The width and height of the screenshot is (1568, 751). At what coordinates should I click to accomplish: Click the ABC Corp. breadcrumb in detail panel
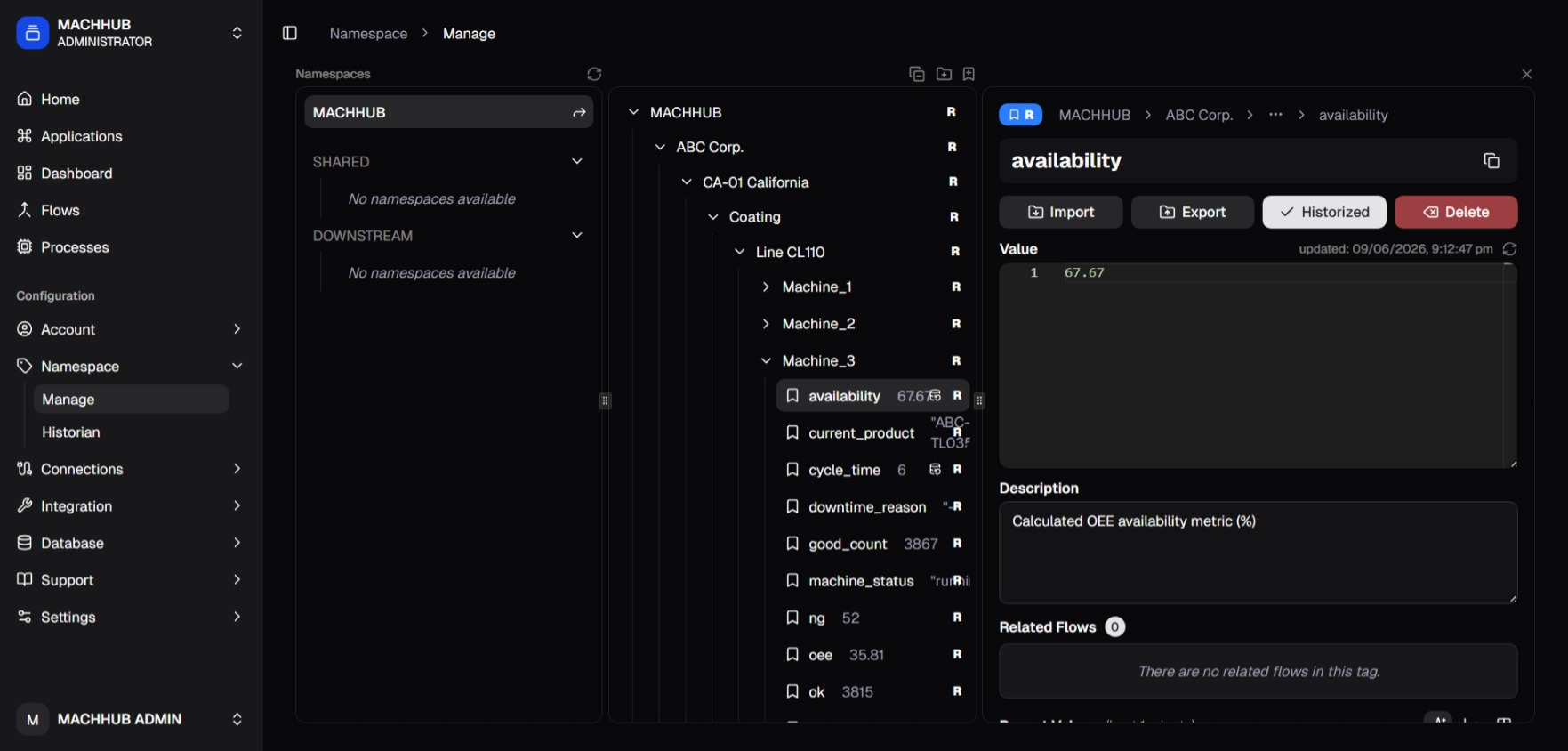1199,115
